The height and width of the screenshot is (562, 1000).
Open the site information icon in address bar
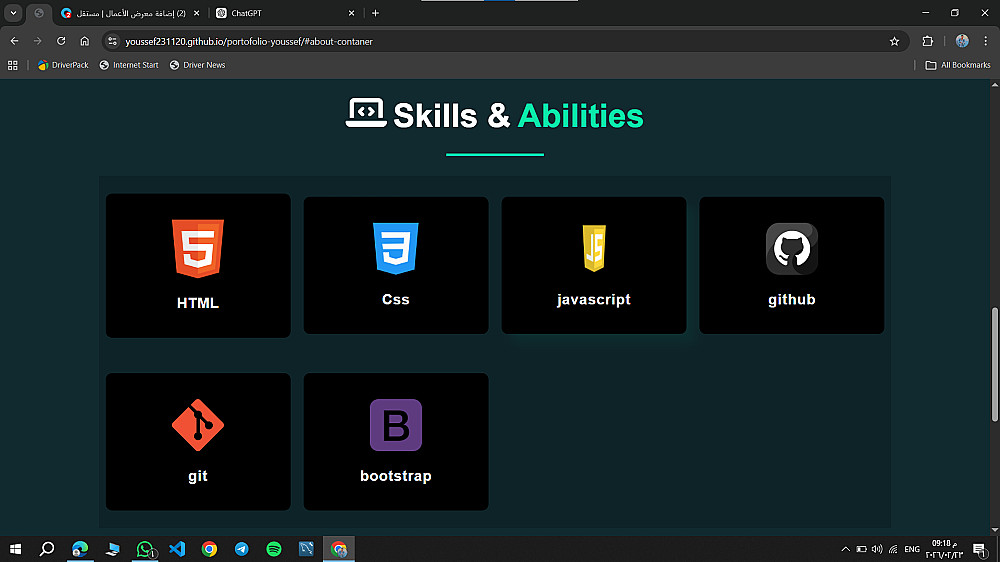(x=112, y=41)
